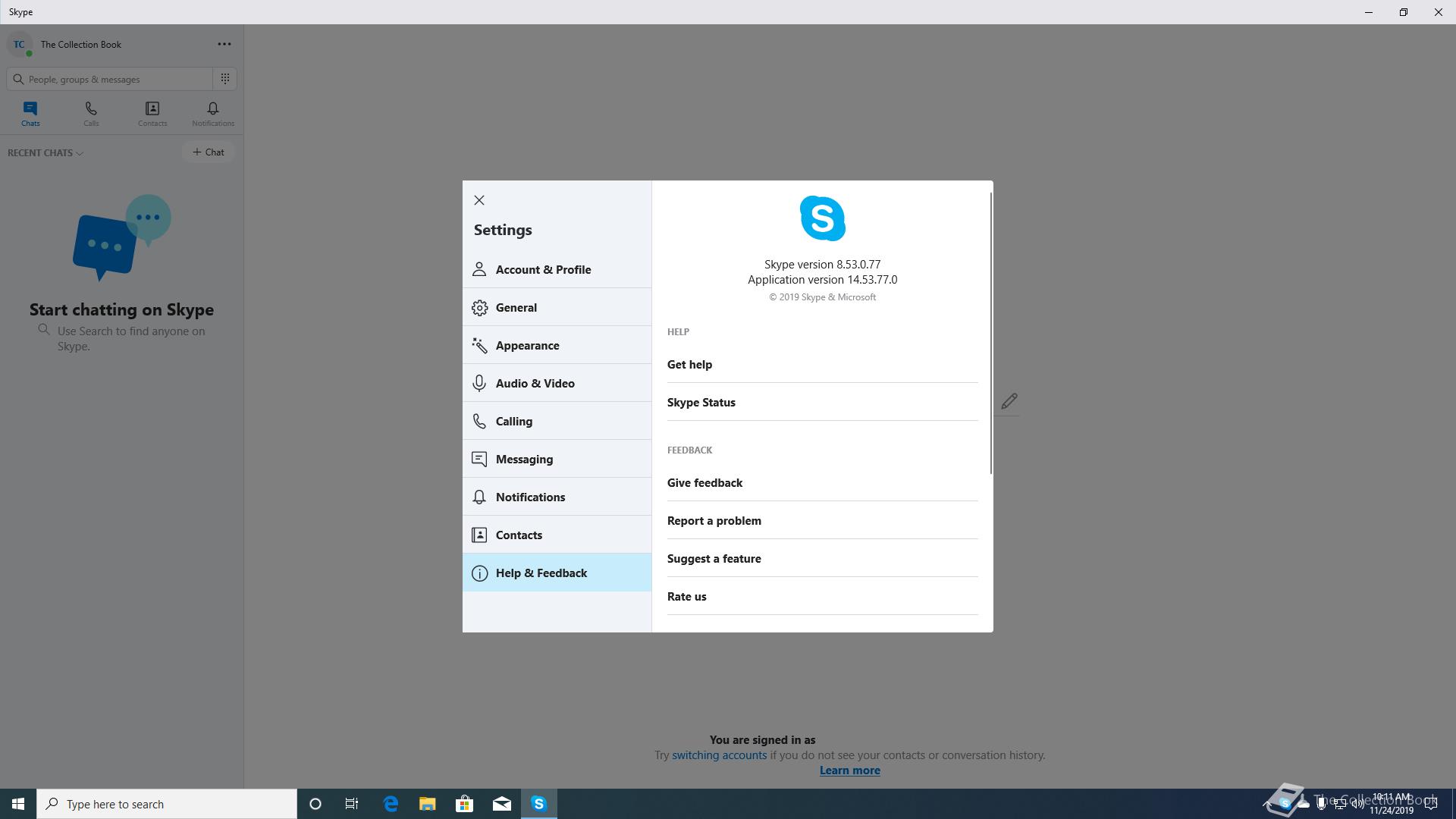Switch to the Calls tab
Image resolution: width=1456 pixels, height=819 pixels.
pyautogui.click(x=91, y=114)
